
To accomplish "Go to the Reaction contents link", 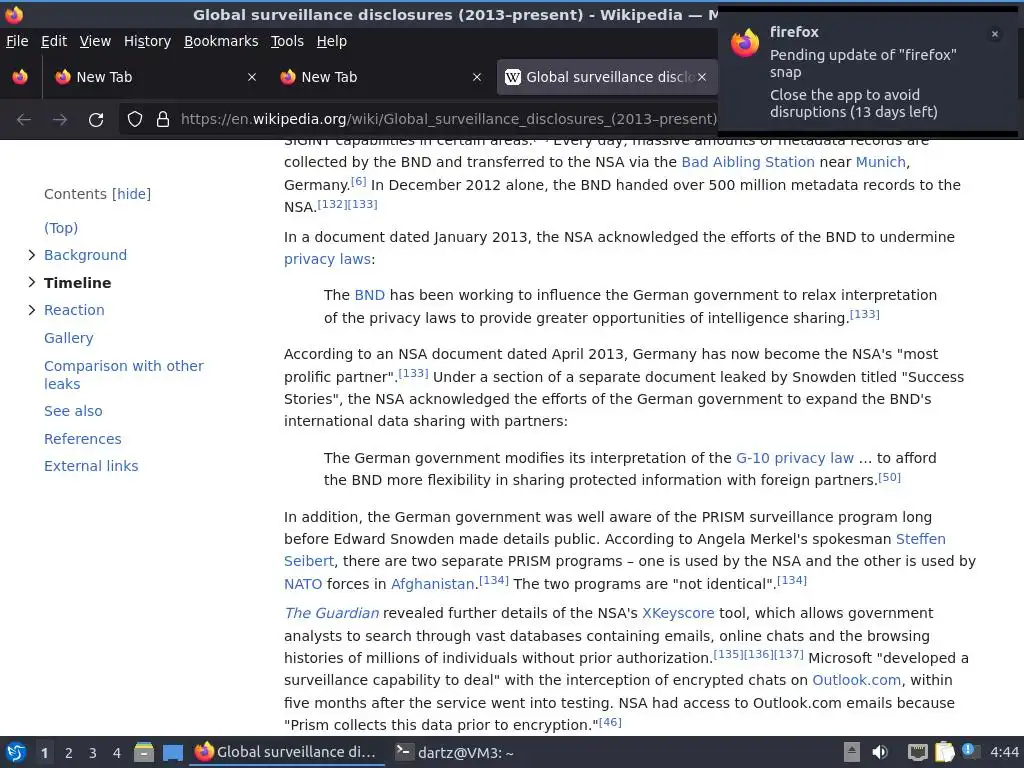I will [74, 310].
